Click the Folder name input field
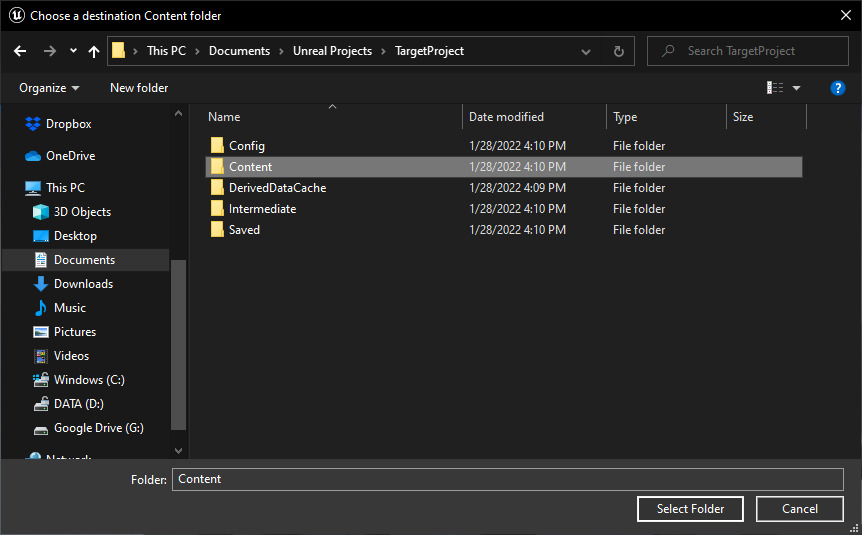This screenshot has height=535, width=862. pyautogui.click(x=507, y=479)
